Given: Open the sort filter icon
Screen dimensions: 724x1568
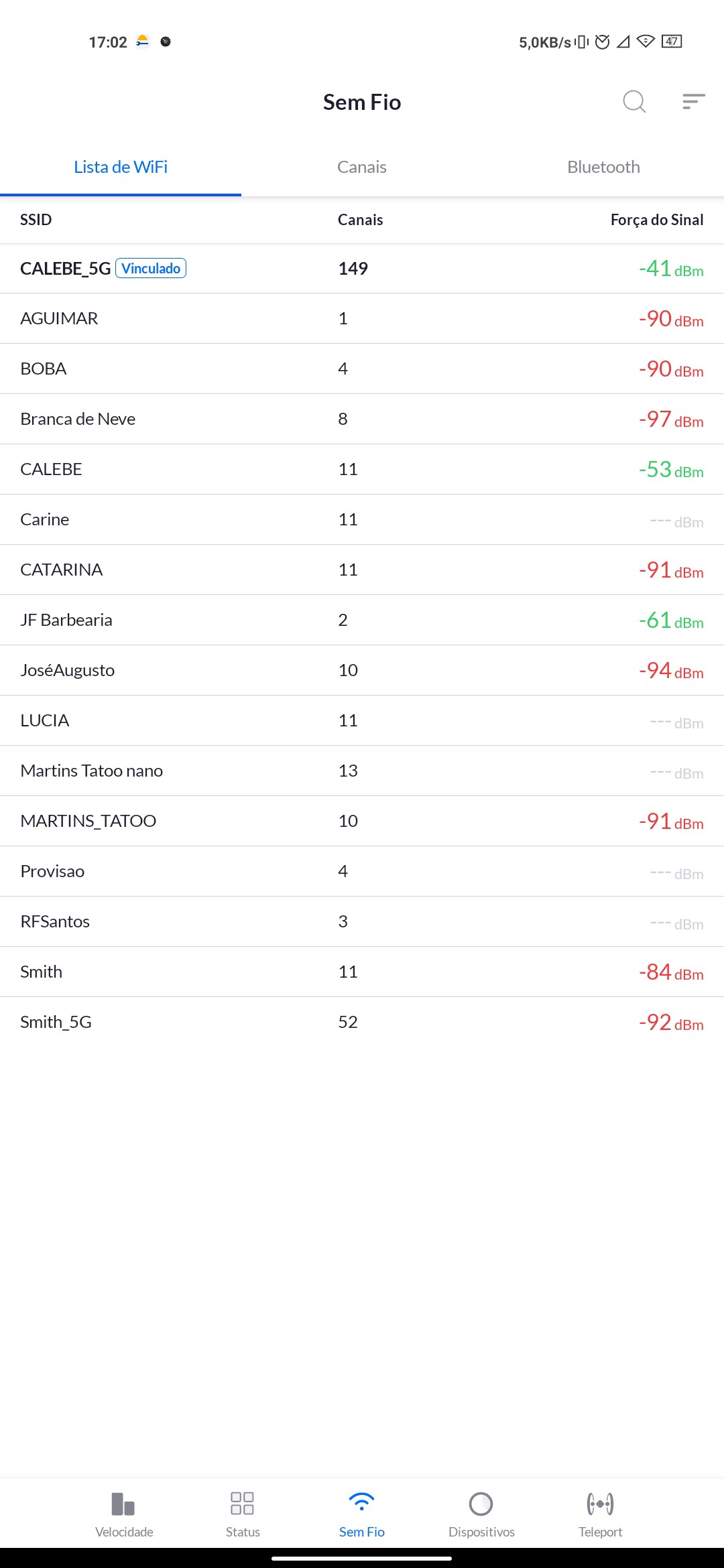Looking at the screenshot, I should click(x=693, y=102).
